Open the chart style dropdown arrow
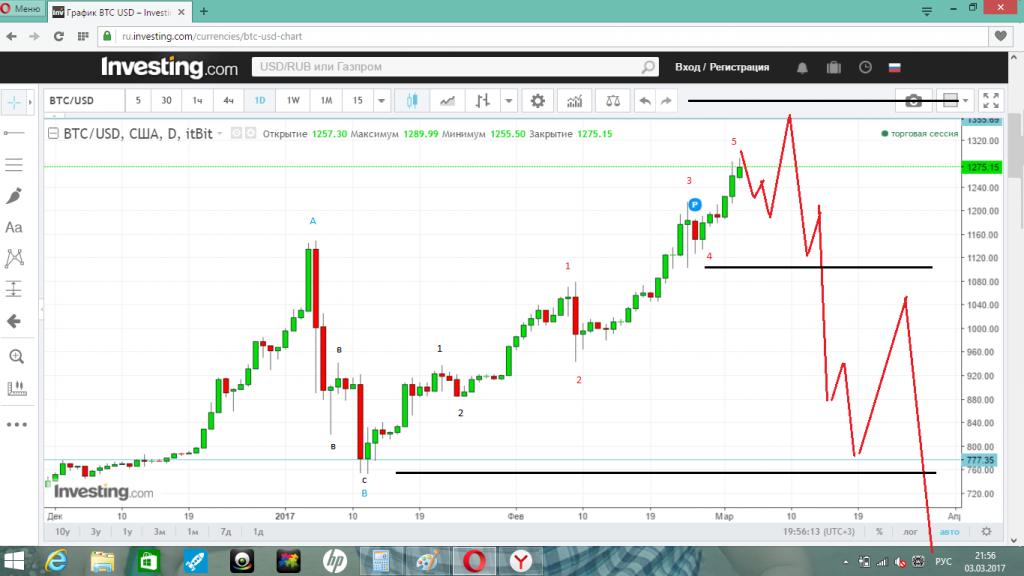Image resolution: width=1024 pixels, height=576 pixels. click(x=509, y=101)
